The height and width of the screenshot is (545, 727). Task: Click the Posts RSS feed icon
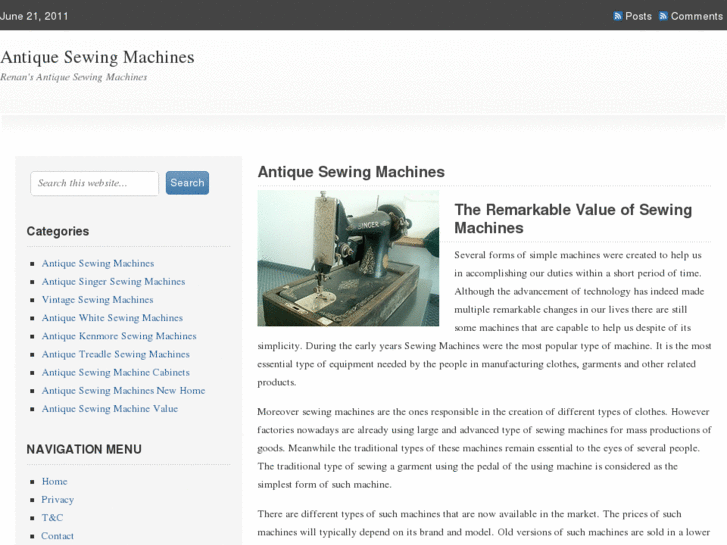click(618, 16)
